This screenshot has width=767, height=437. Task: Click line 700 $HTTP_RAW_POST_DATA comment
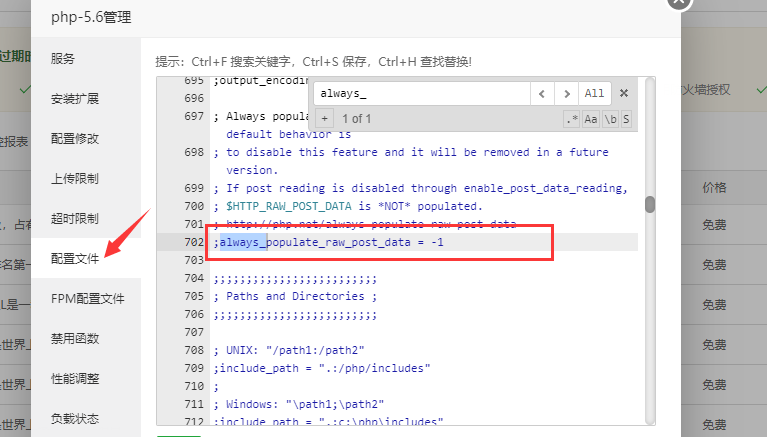pyautogui.click(x=348, y=206)
